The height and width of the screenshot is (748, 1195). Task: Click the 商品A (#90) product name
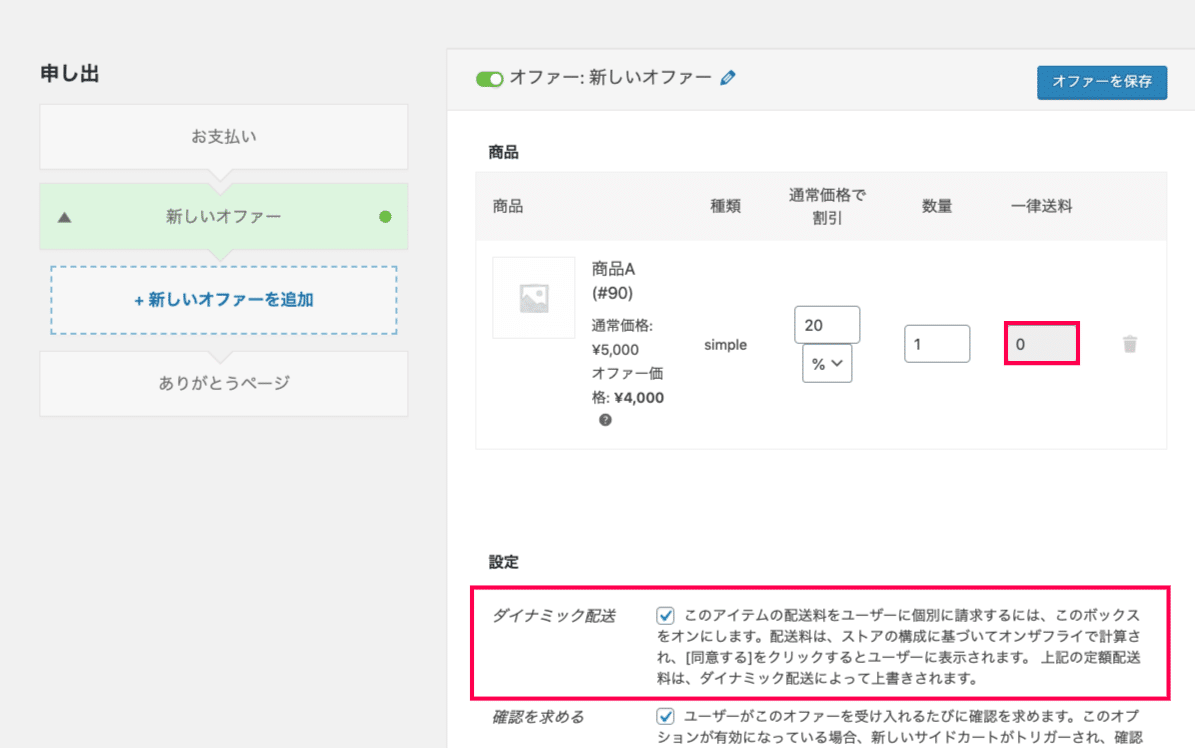click(x=614, y=281)
